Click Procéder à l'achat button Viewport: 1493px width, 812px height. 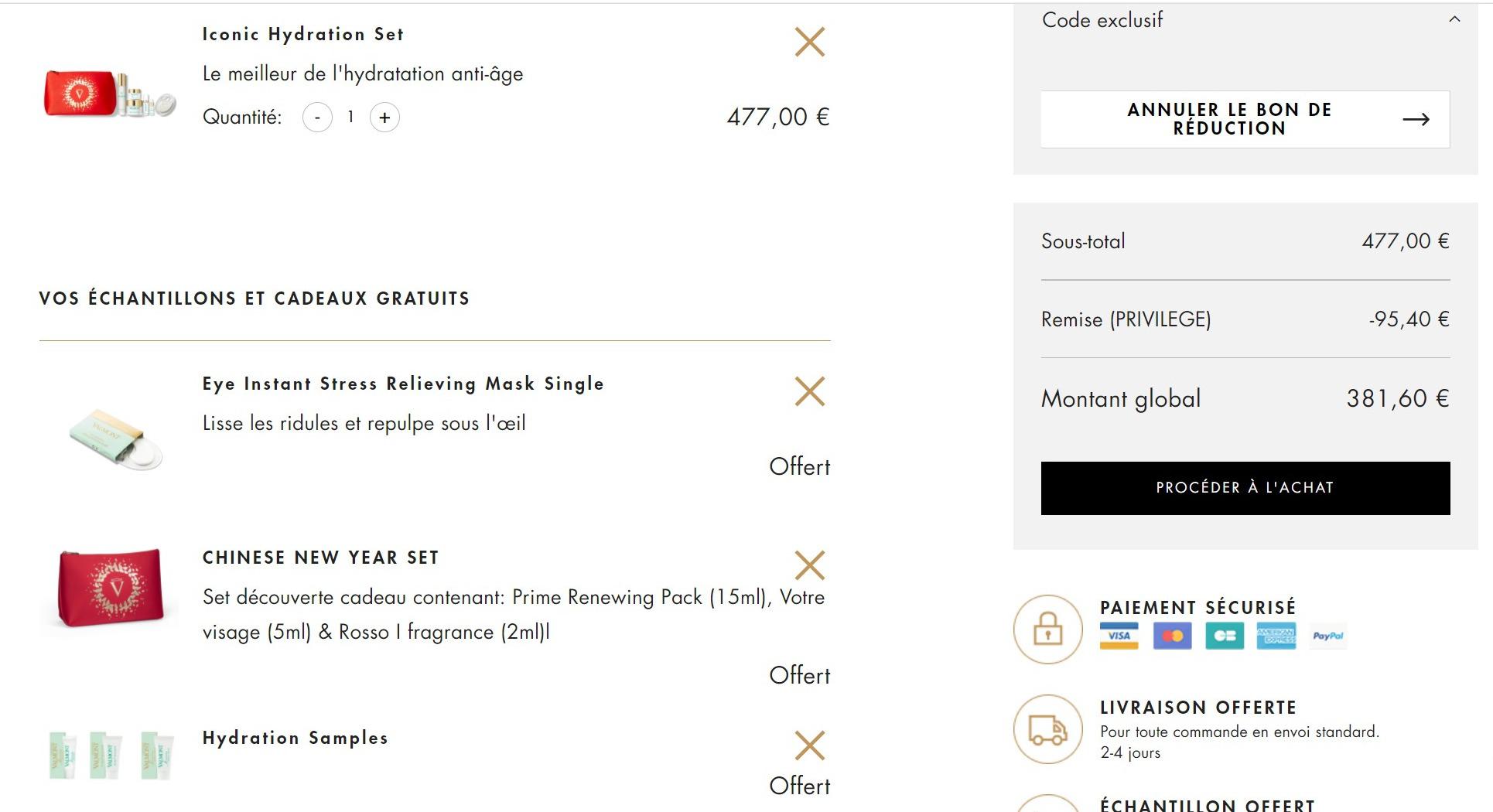click(1245, 488)
